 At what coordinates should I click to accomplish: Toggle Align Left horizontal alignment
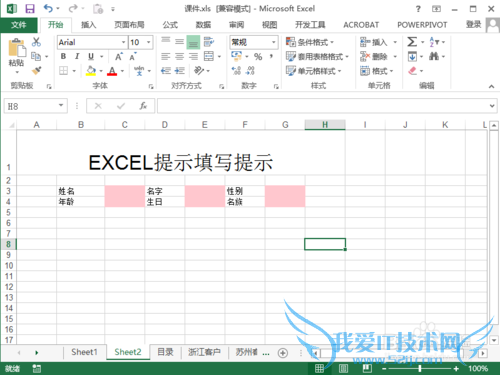tap(166, 56)
